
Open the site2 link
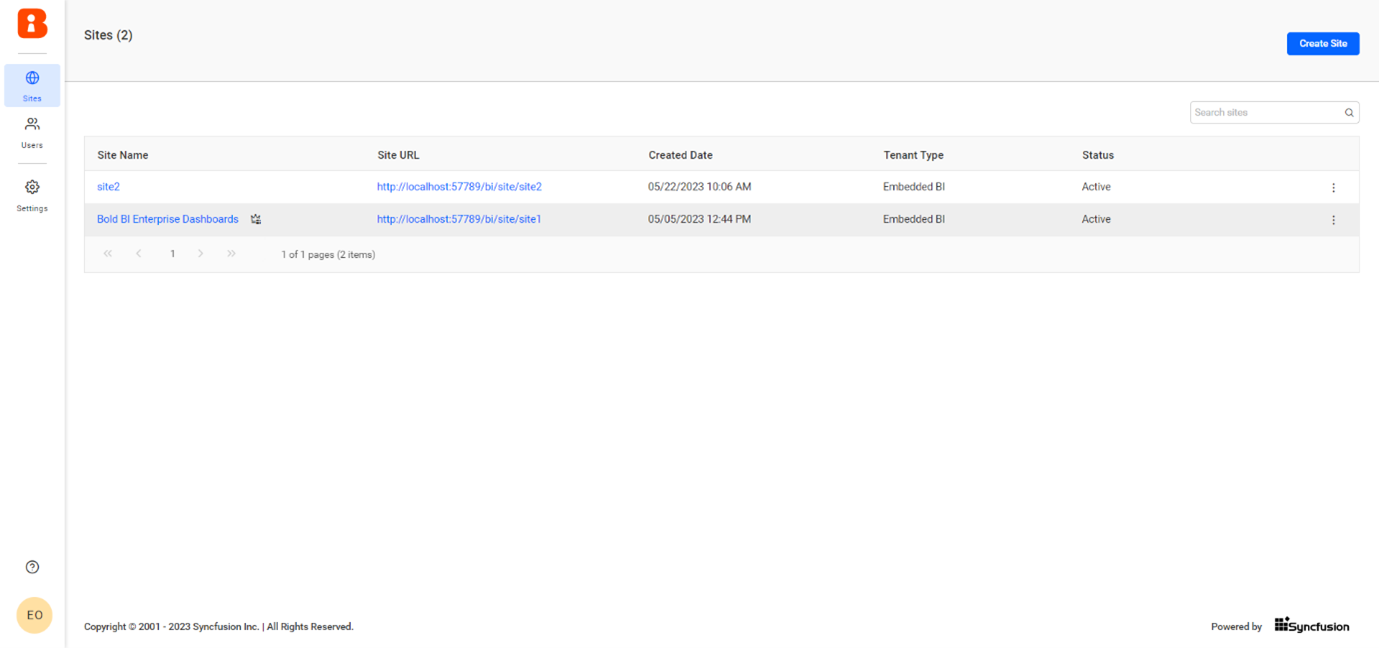click(108, 187)
